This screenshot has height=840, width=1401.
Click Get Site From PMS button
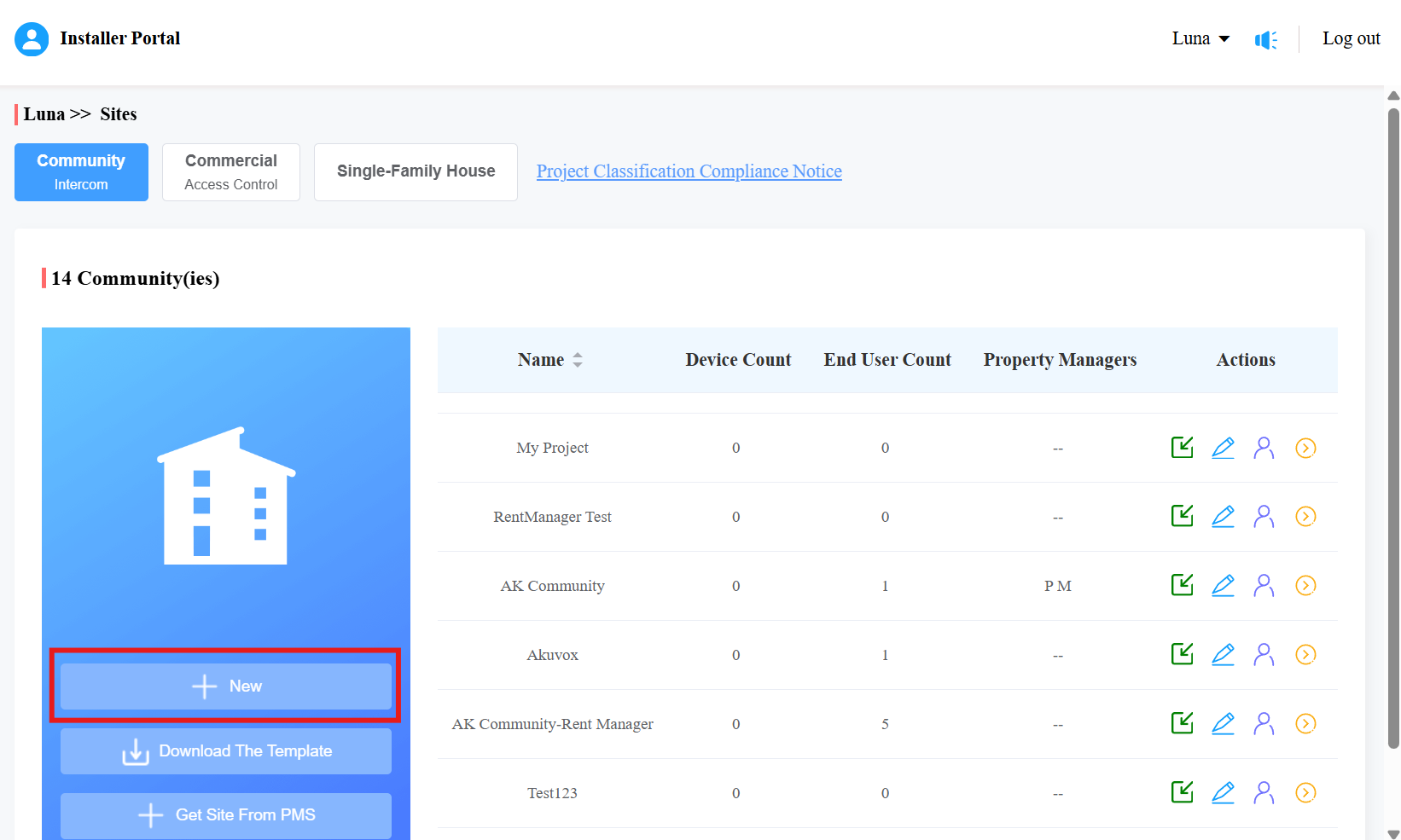226,815
